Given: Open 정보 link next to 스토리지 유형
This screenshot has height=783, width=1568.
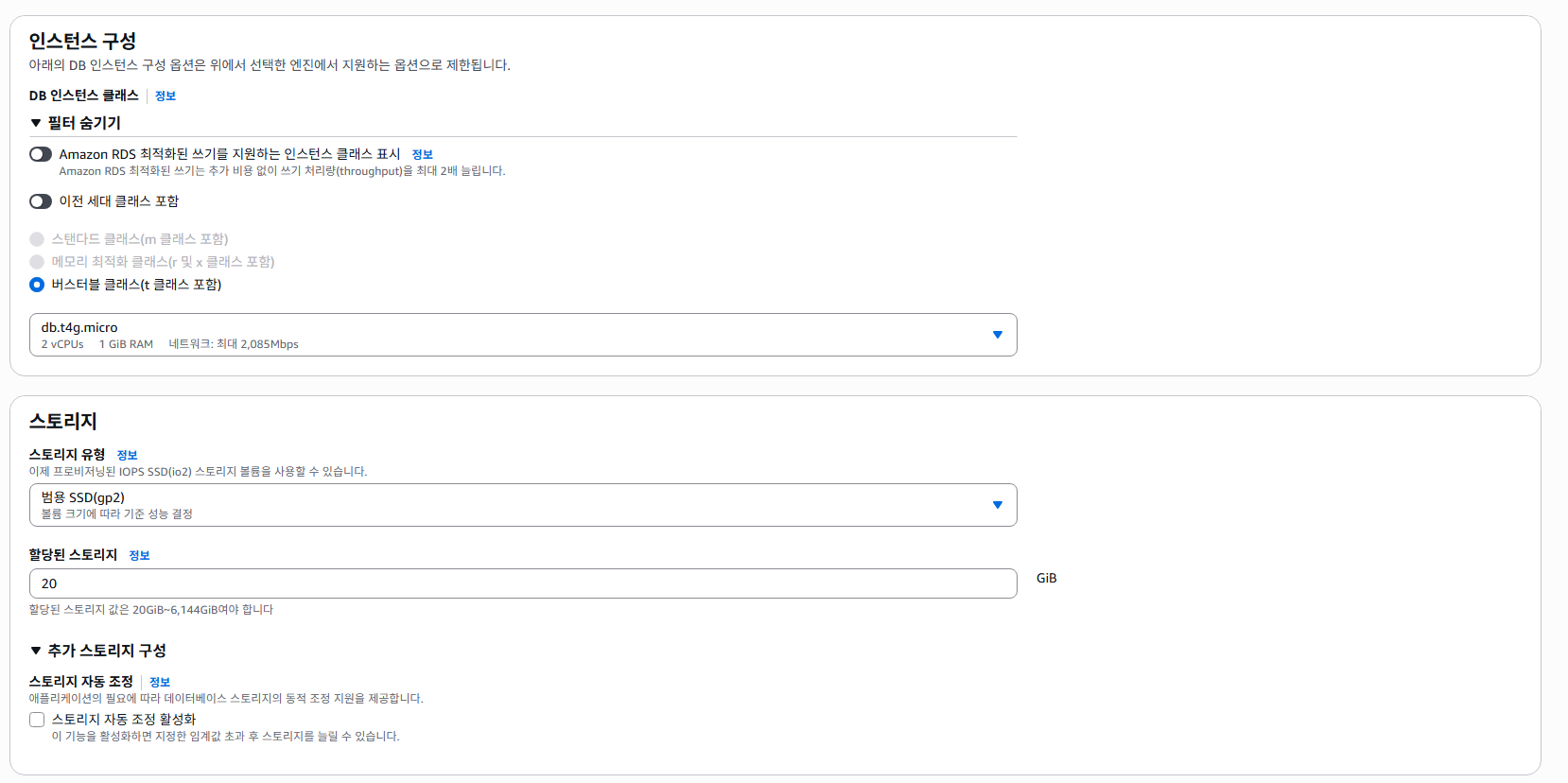Looking at the screenshot, I should pyautogui.click(x=127, y=455).
